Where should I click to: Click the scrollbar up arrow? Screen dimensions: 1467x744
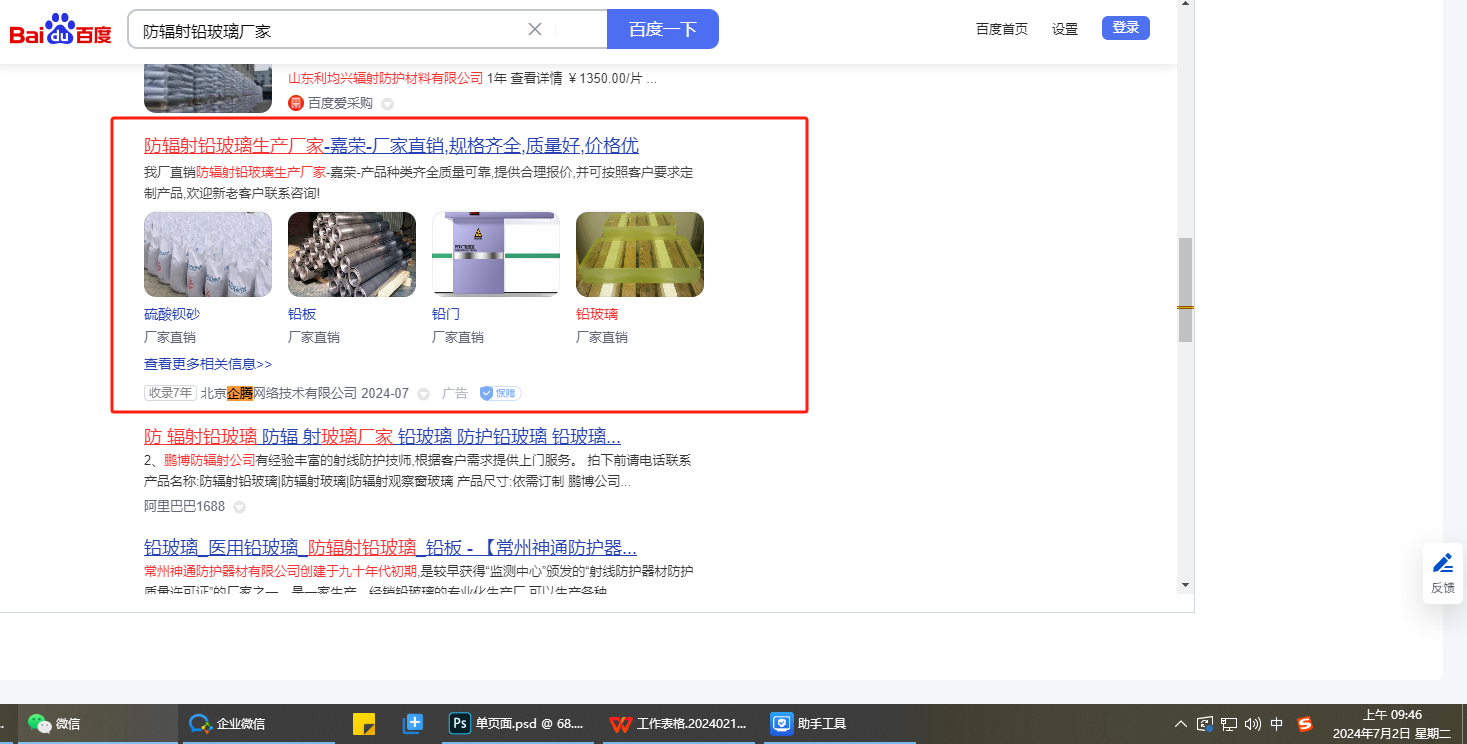point(1185,4)
